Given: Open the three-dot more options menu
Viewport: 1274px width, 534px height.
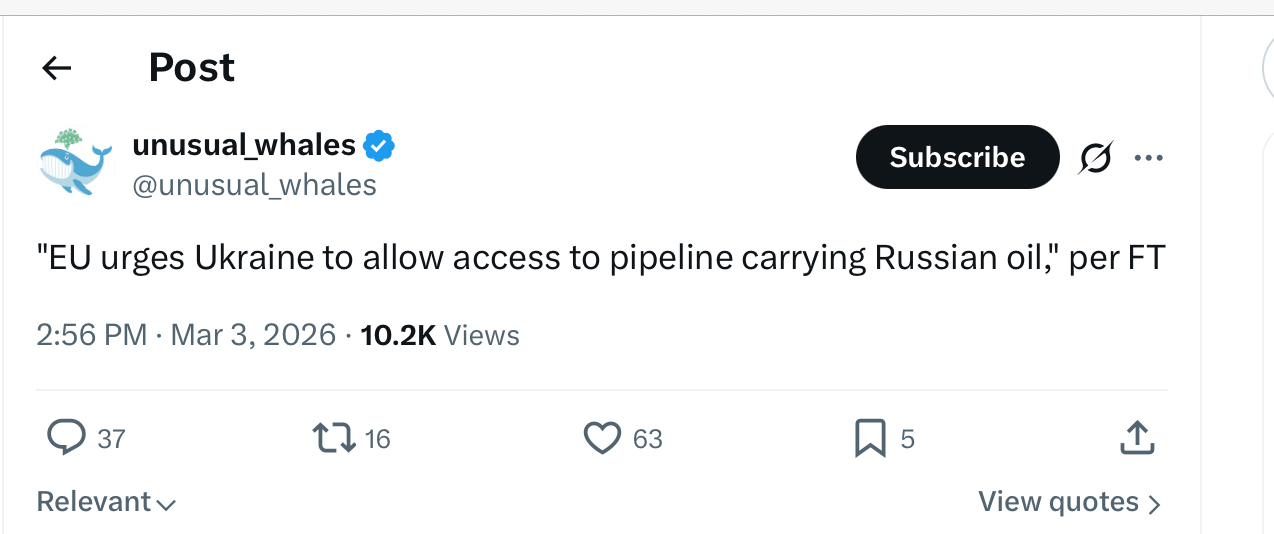Looking at the screenshot, I should (1148, 158).
